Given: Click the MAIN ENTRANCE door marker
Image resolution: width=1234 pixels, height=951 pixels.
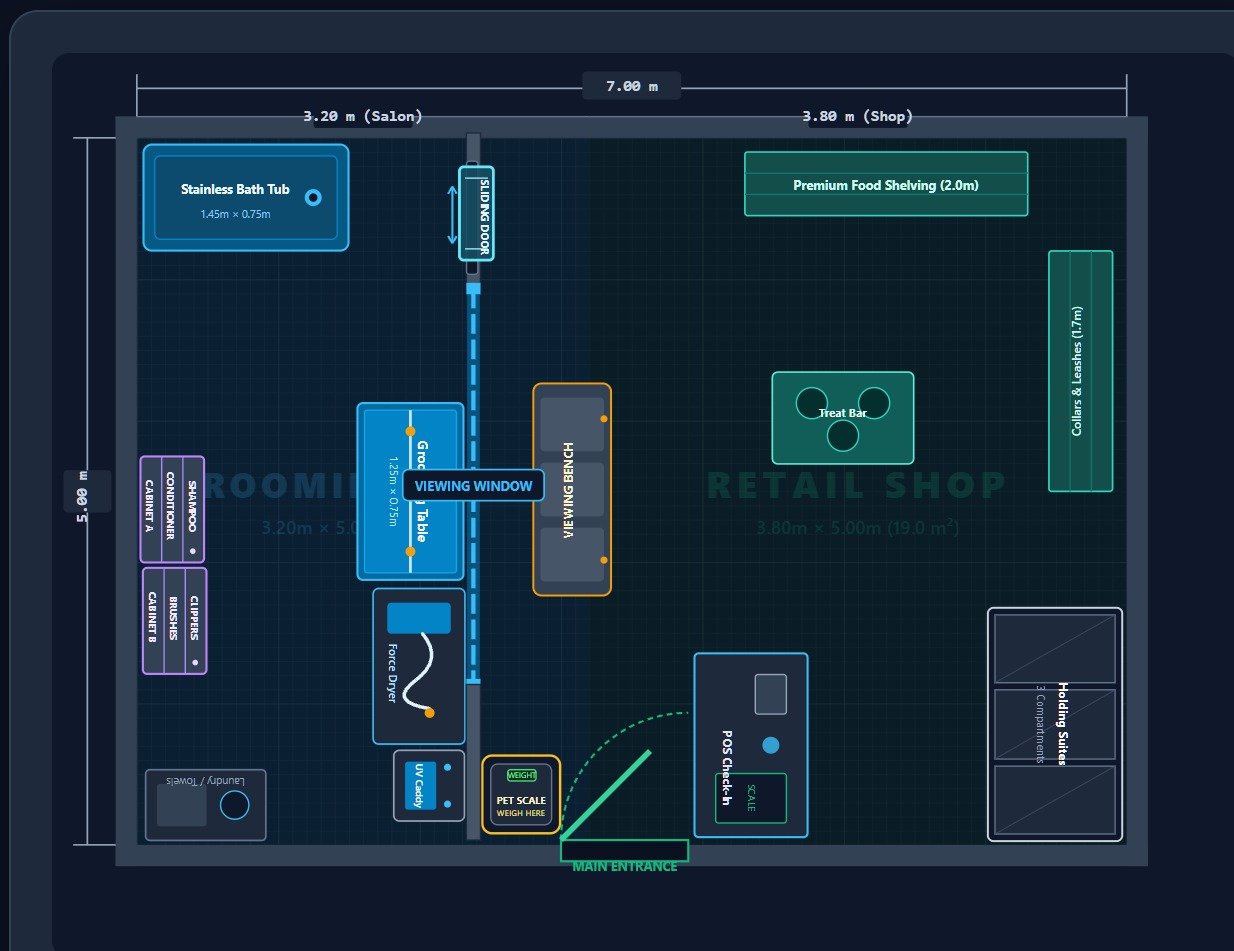Looking at the screenshot, I should (624, 851).
